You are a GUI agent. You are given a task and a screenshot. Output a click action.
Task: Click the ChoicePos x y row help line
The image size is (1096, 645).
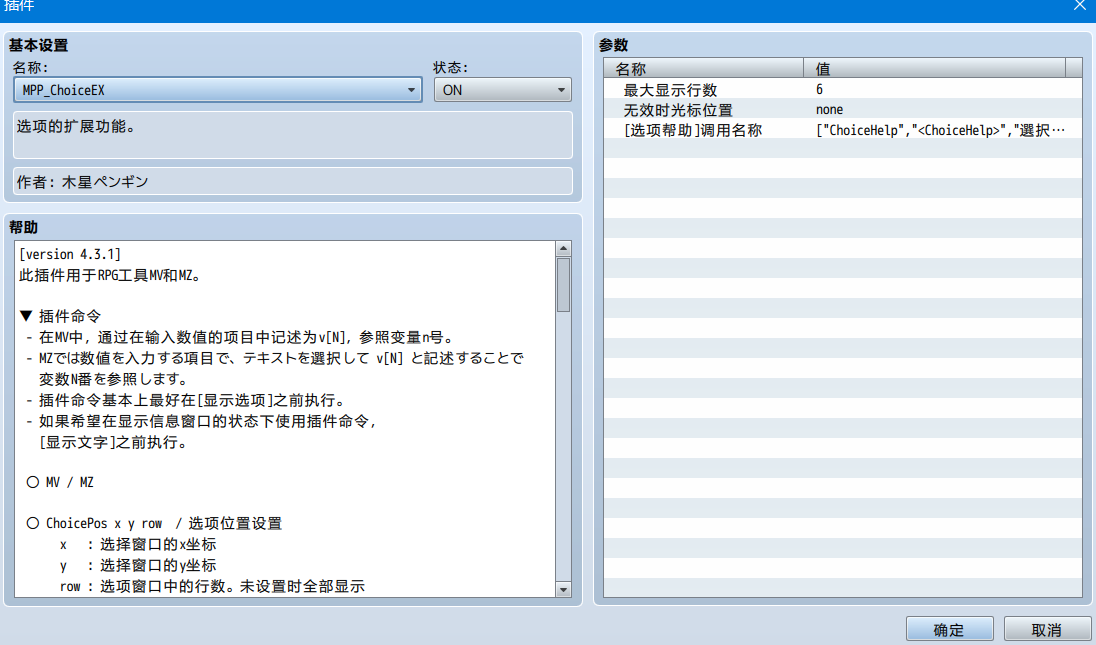(x=154, y=523)
